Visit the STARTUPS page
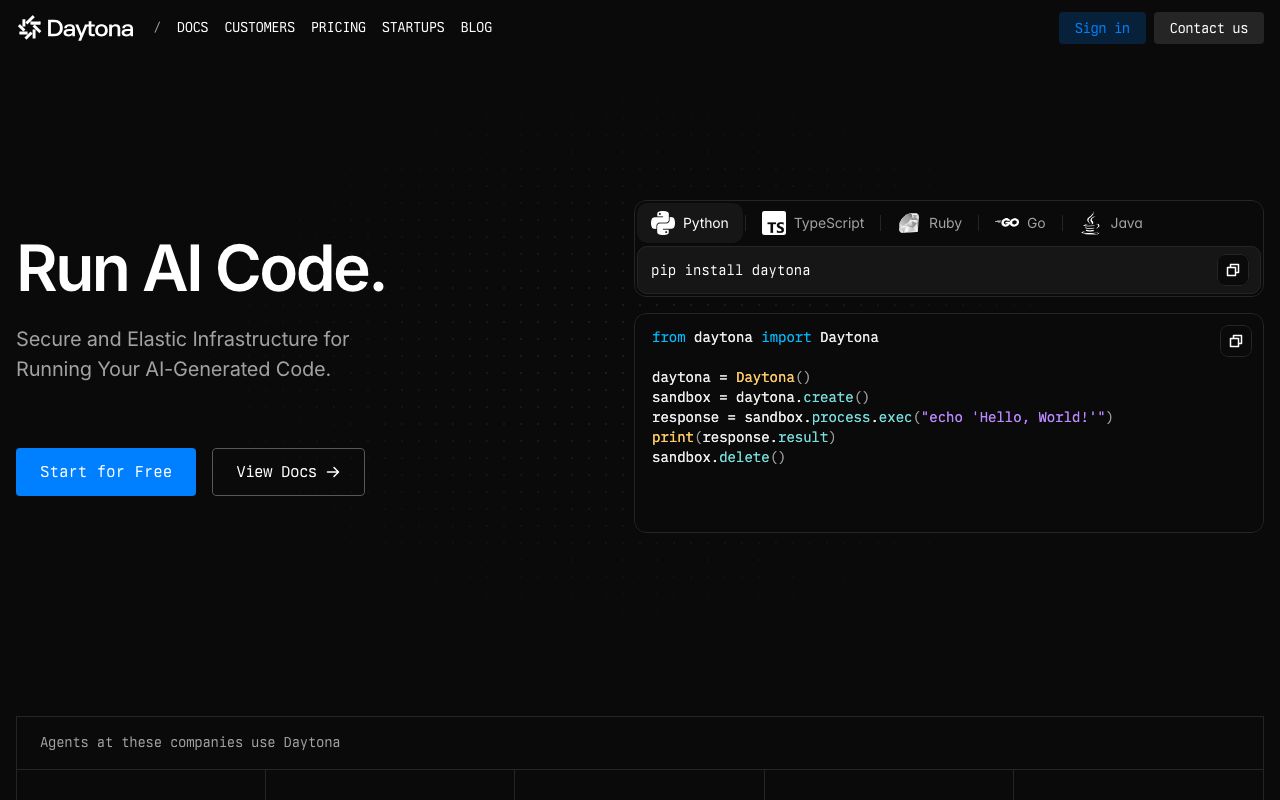Viewport: 1280px width, 800px height. point(413,28)
